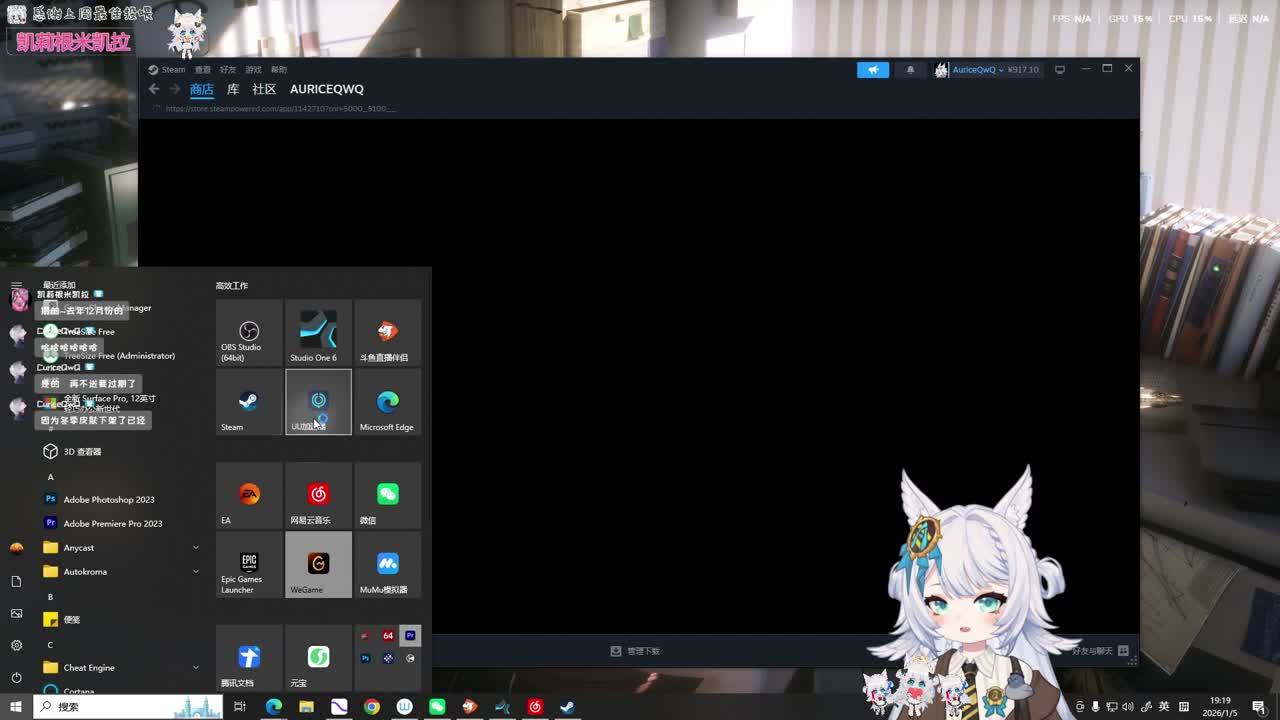The image size is (1280, 720).
Task: Click the taskbar search box
Action: (128, 707)
